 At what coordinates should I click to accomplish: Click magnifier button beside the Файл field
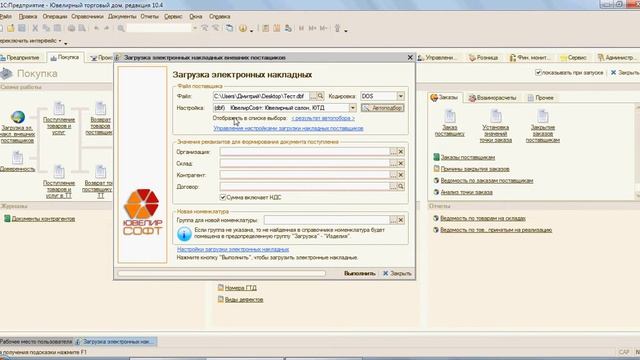[320, 96]
